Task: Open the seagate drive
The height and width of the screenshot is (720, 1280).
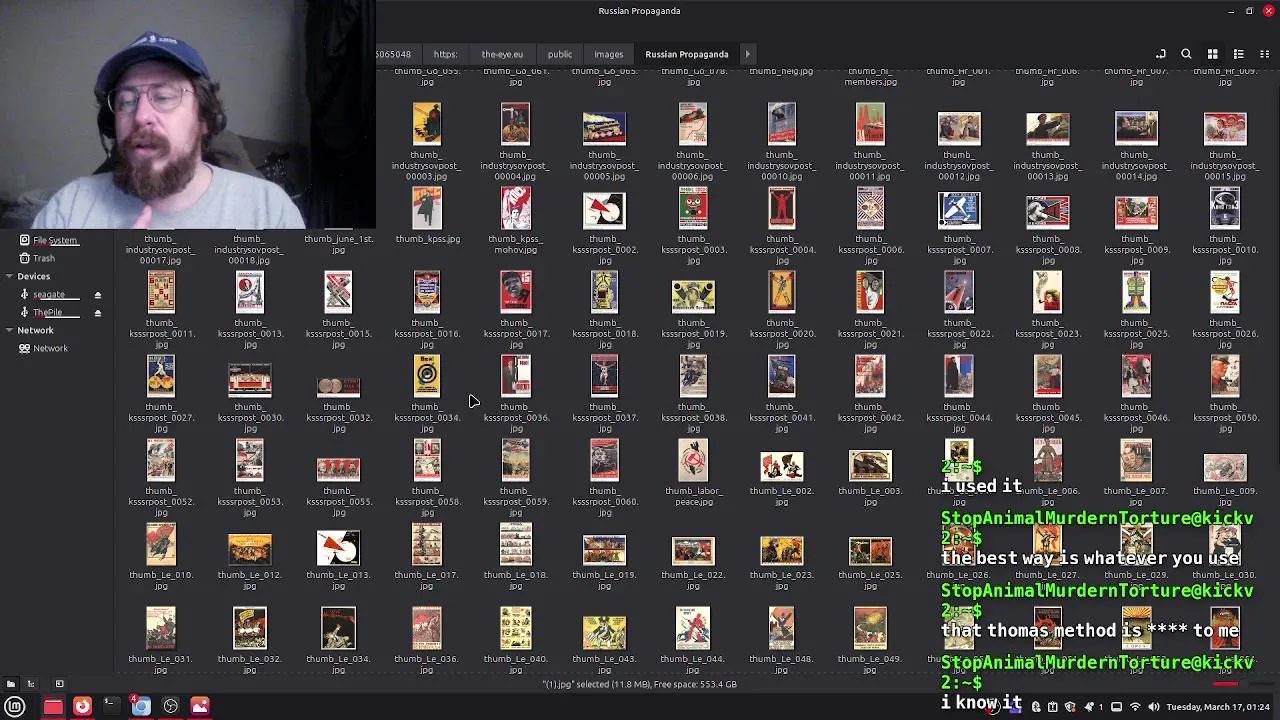Action: point(49,294)
